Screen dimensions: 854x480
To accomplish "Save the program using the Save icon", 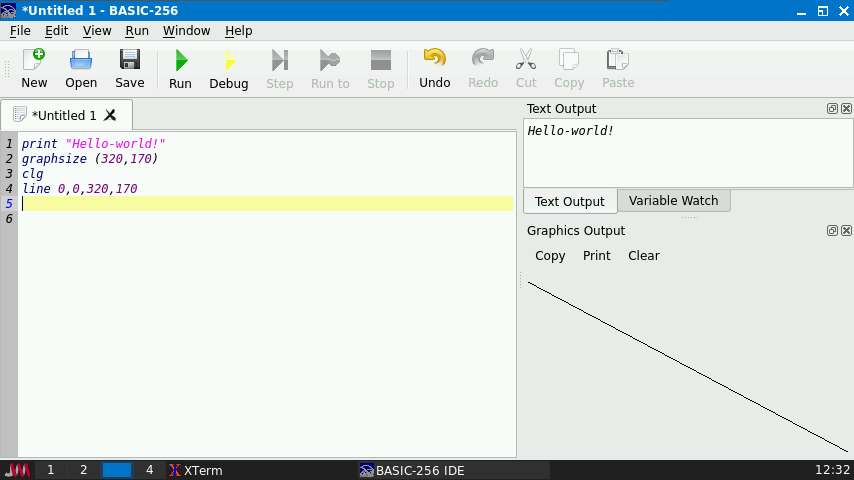I will pyautogui.click(x=129, y=68).
